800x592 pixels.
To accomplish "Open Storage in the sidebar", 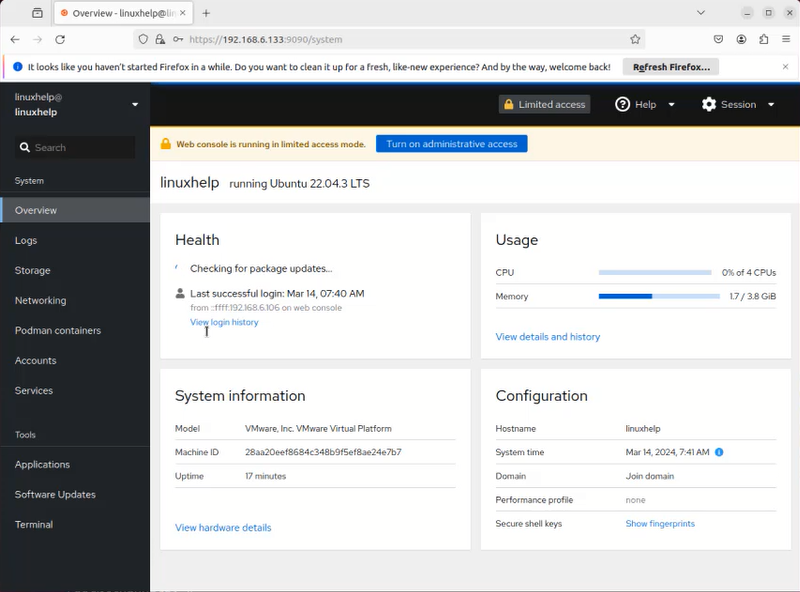I will pyautogui.click(x=75, y=270).
